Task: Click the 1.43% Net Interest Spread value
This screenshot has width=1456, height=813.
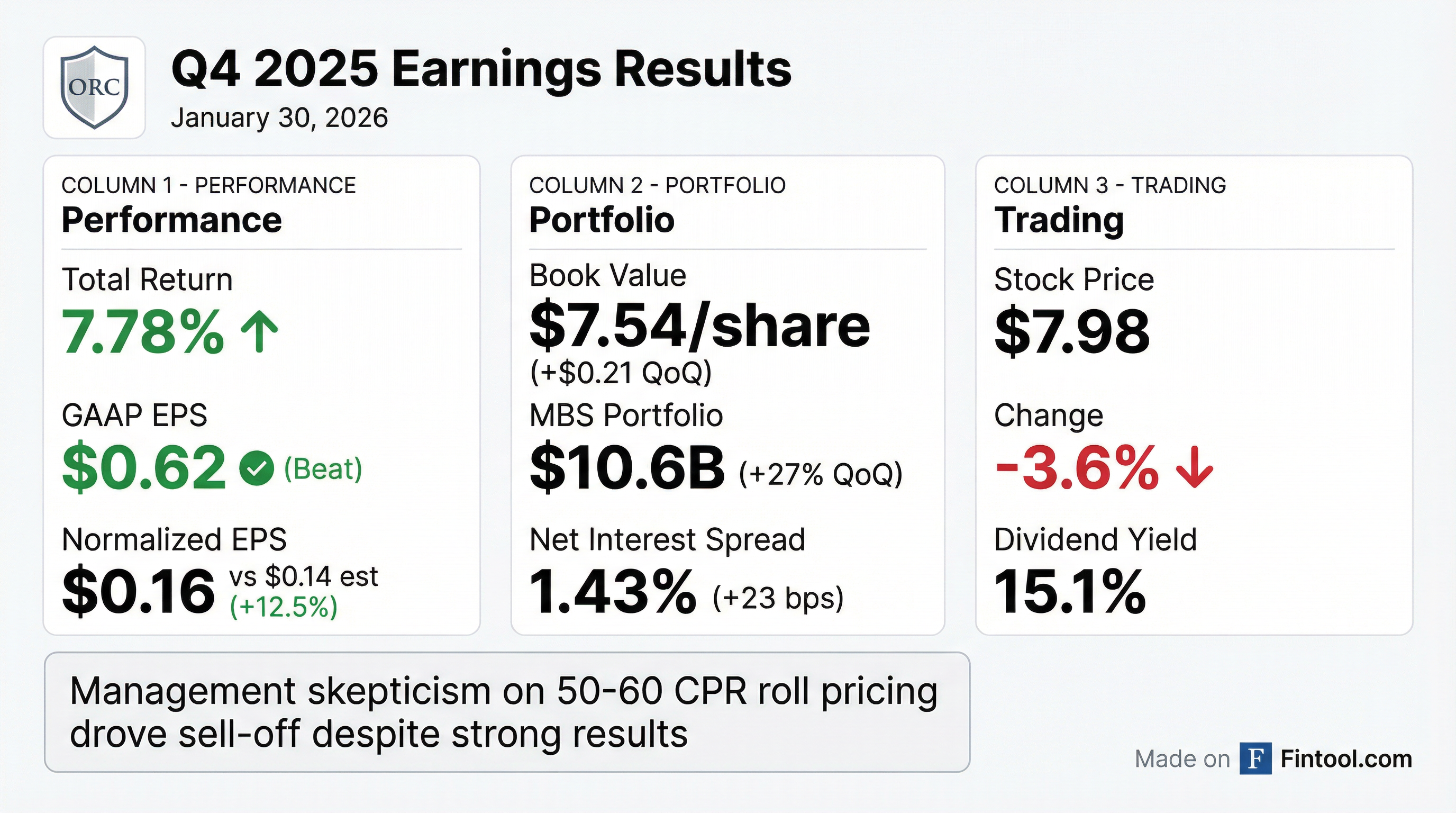Action: pos(612,591)
